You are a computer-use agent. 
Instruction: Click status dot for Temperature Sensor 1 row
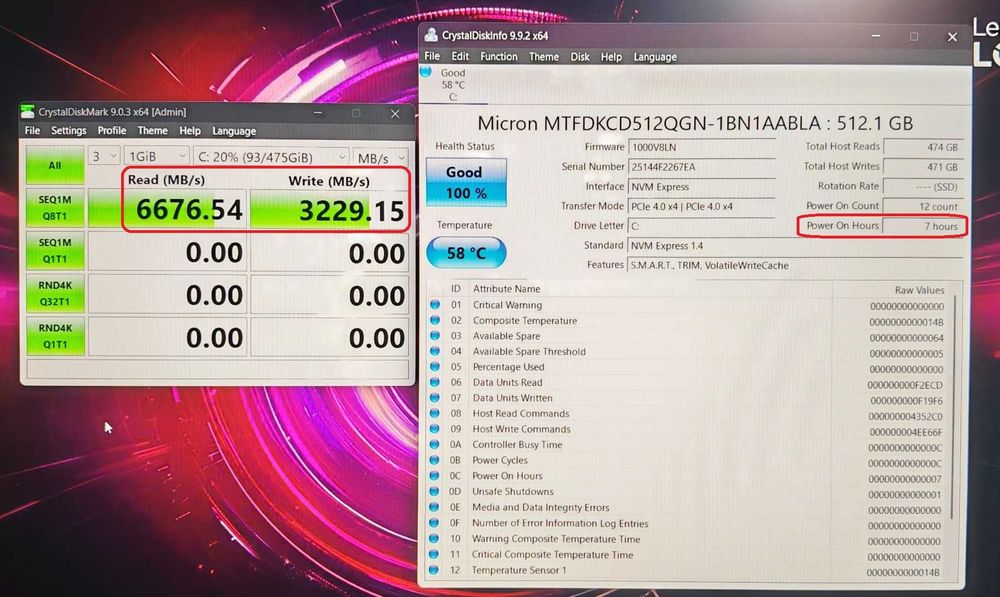[434, 570]
